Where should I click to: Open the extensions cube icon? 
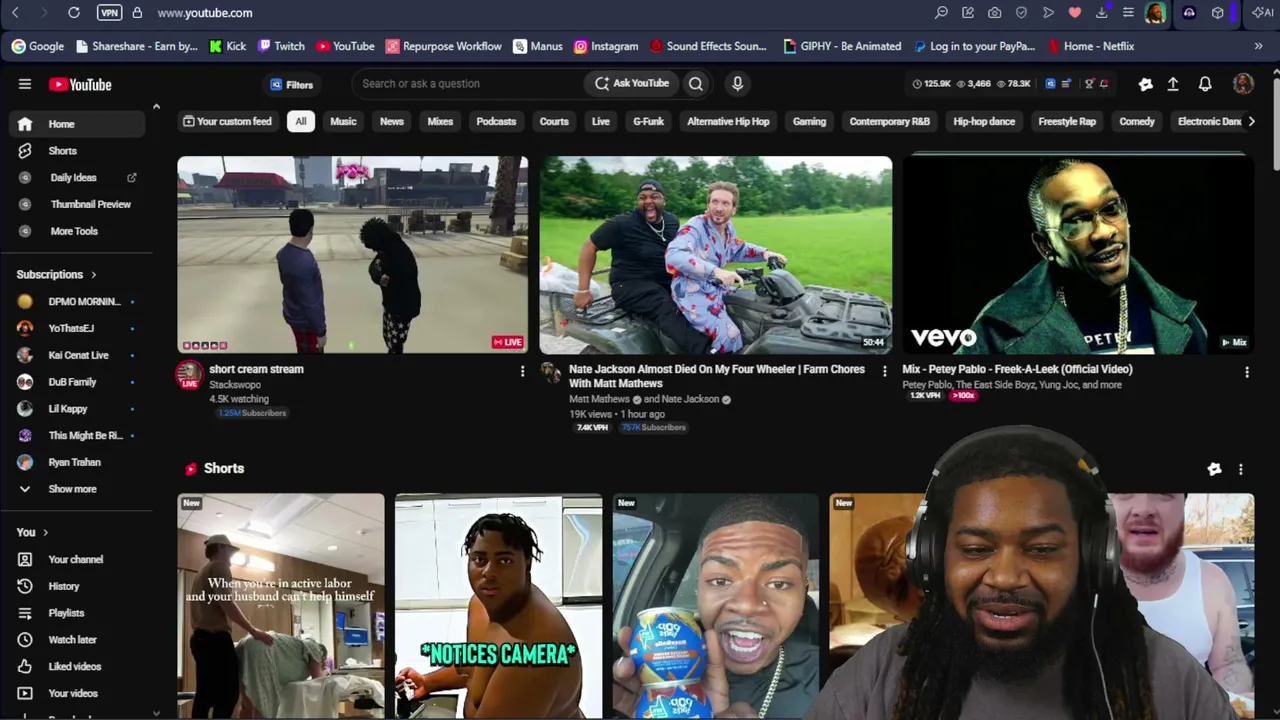(1217, 13)
